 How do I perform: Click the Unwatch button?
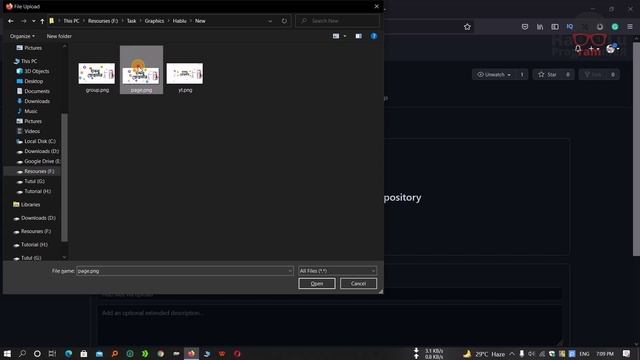pos(494,75)
